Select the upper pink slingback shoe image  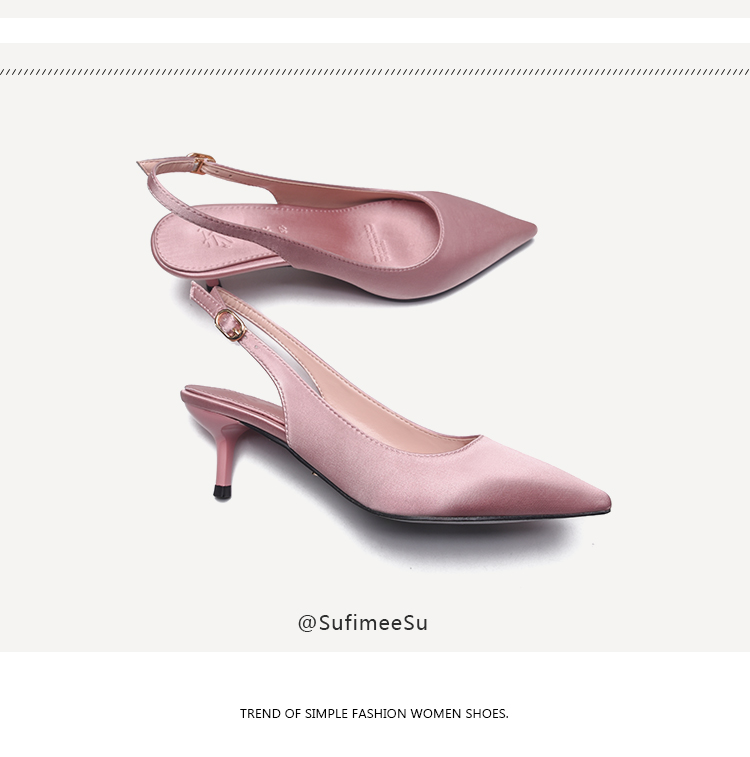click(337, 226)
